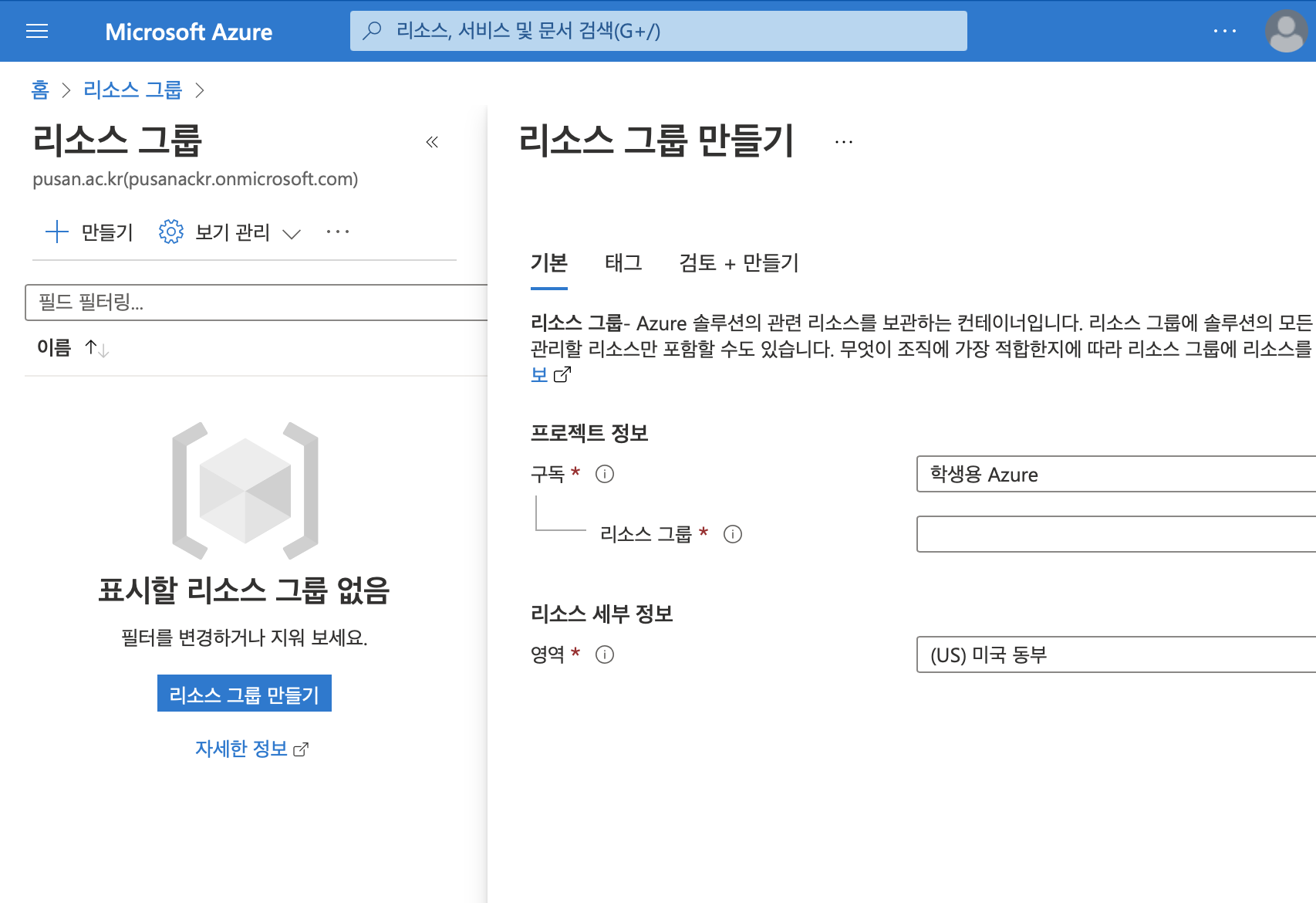
Task: Show info tooltip for 영역
Action: point(605,654)
